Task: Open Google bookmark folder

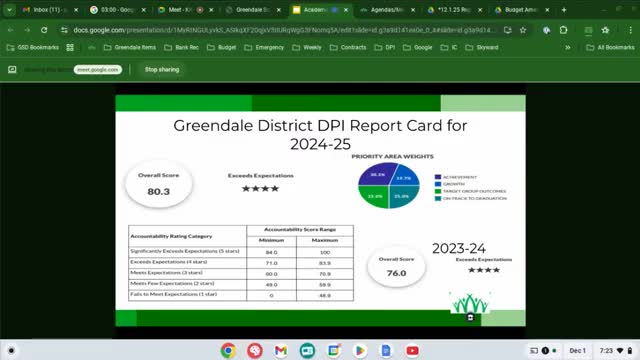Action: tap(418, 48)
